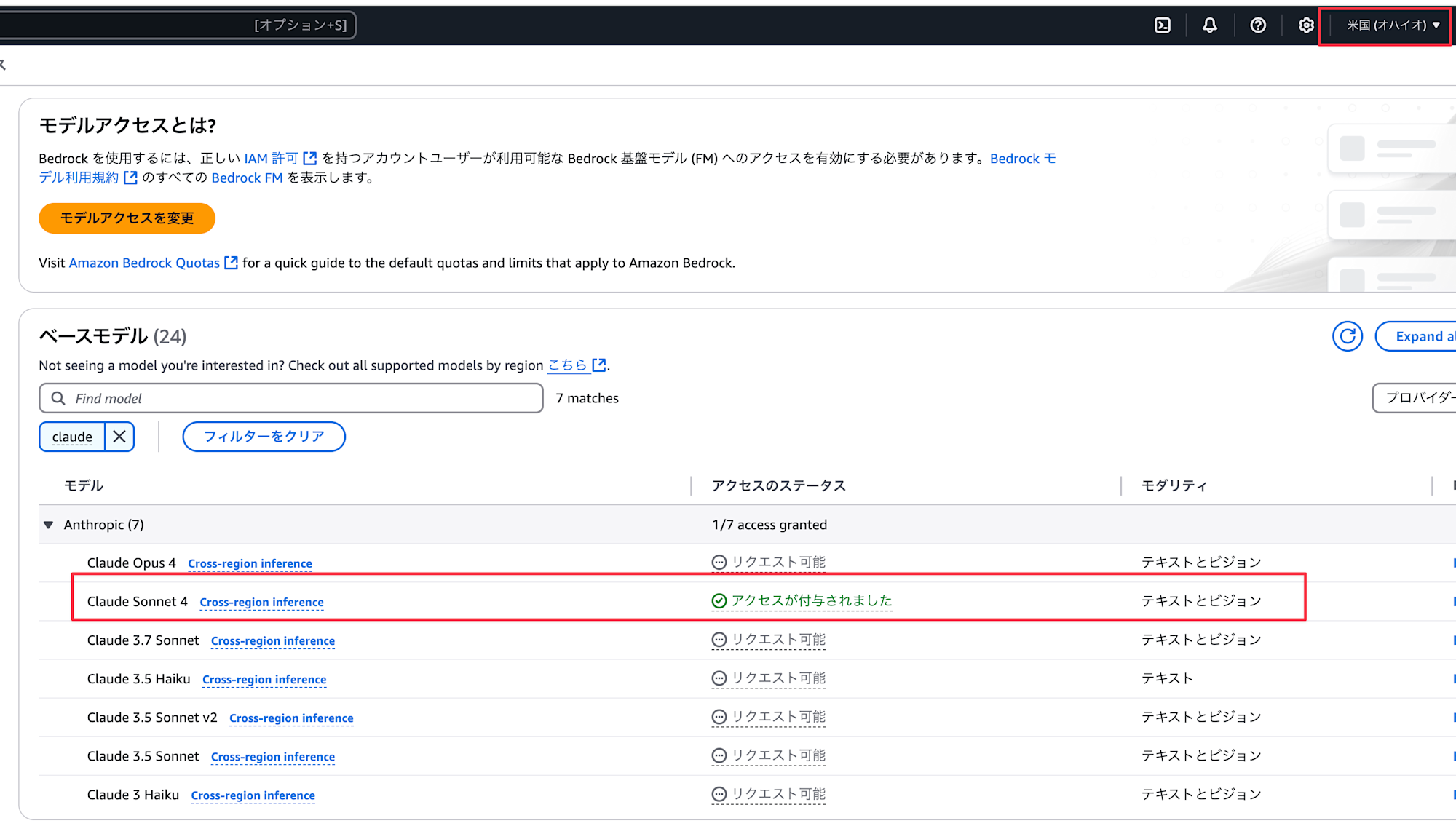Open the IAM 許可 link

(x=272, y=159)
